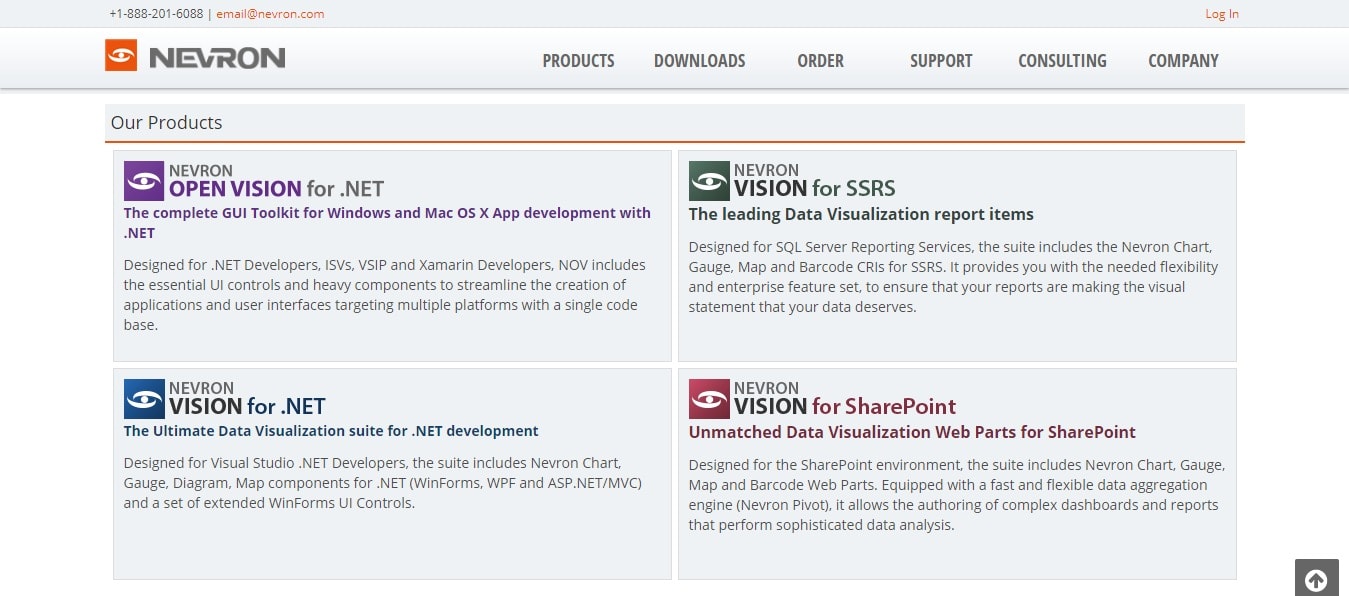Click the NEVRON wordmark in the header
This screenshot has width=1349, height=596.
[x=217, y=57]
